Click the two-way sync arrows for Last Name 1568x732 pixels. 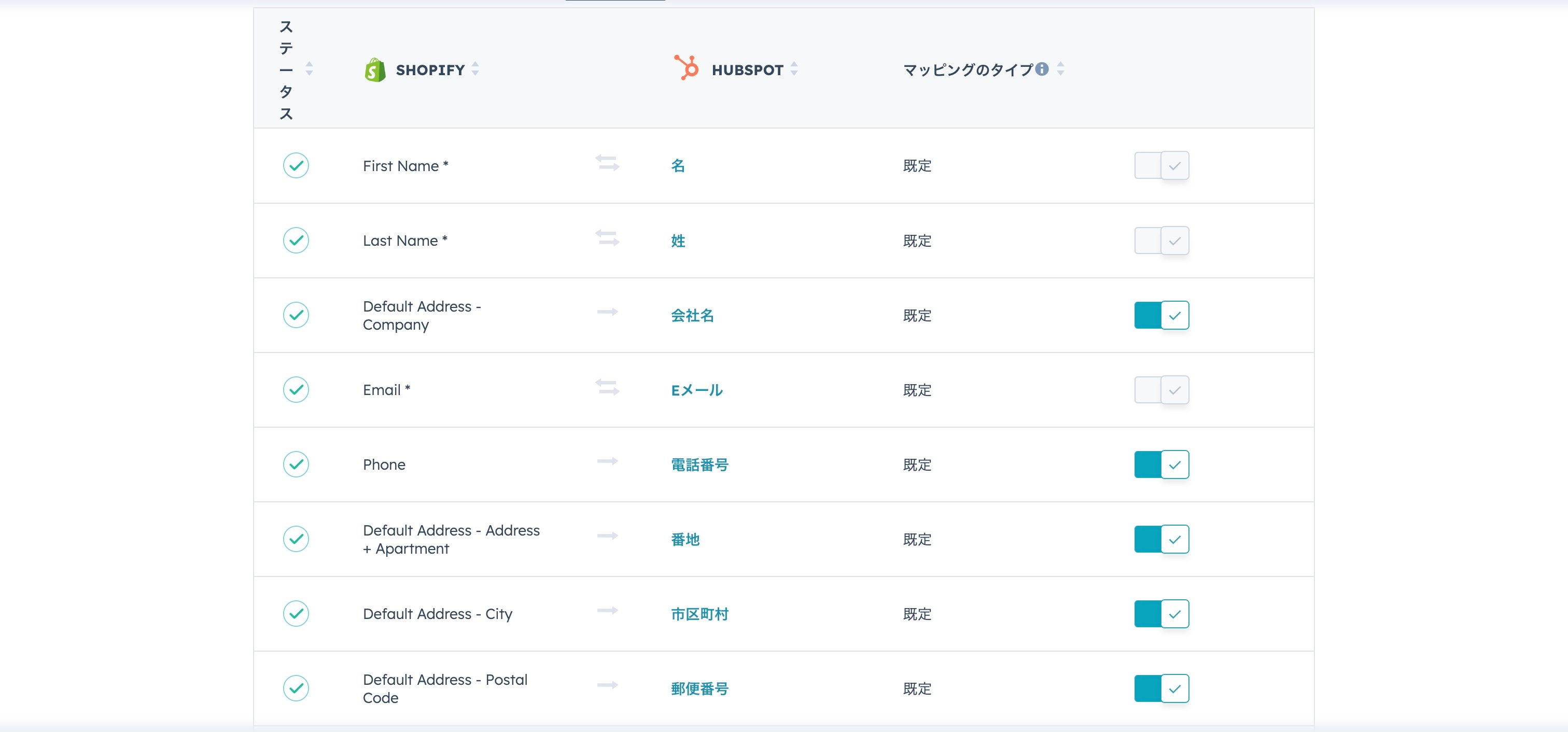pos(607,238)
